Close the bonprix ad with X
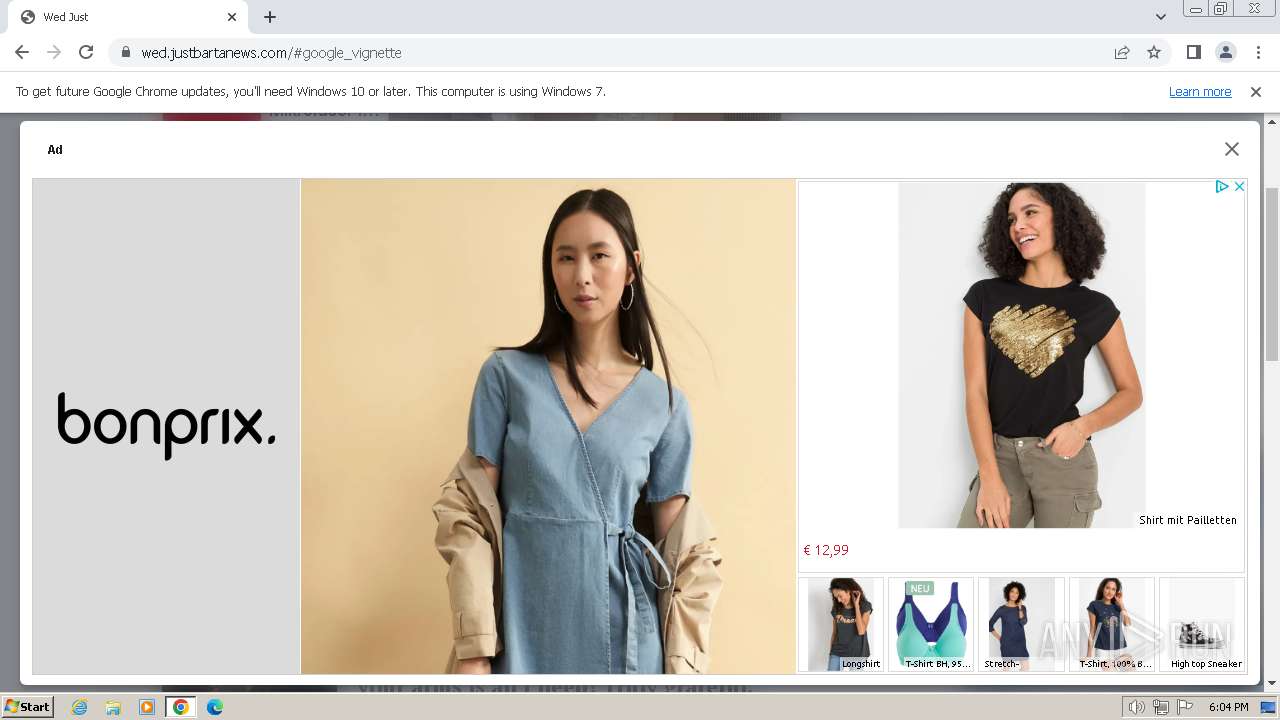Image resolution: width=1280 pixels, height=720 pixels. pos(1239,187)
